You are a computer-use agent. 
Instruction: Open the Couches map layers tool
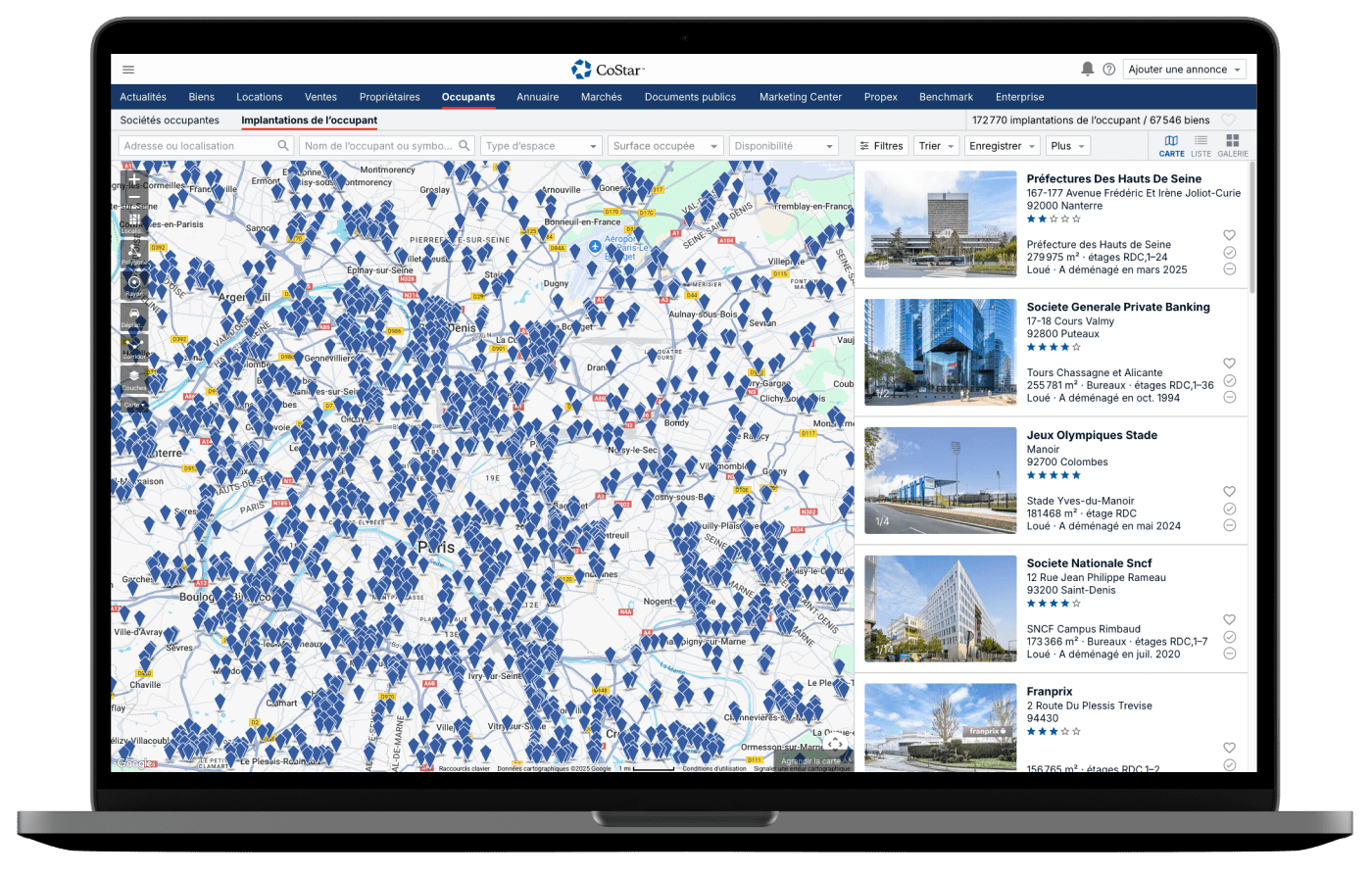[x=134, y=377]
